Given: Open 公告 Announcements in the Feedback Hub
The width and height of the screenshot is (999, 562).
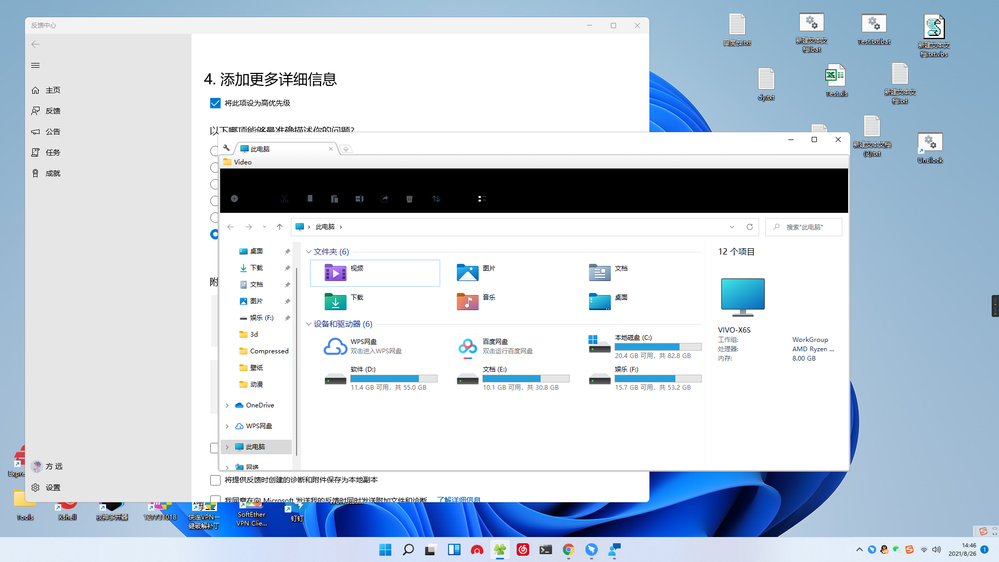Looking at the screenshot, I should 47,132.
